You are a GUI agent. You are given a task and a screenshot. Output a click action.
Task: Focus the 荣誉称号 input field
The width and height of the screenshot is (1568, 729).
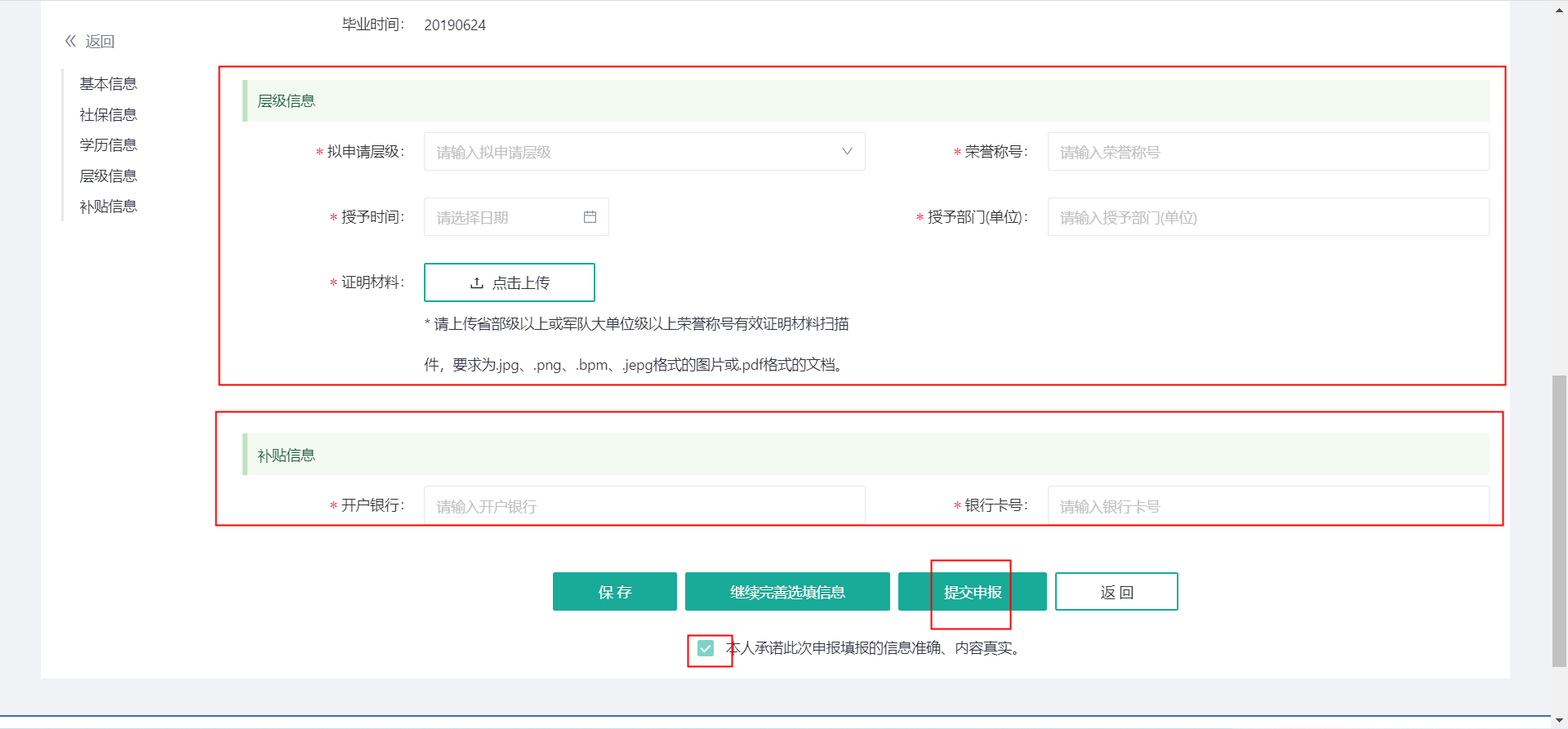(x=1267, y=152)
